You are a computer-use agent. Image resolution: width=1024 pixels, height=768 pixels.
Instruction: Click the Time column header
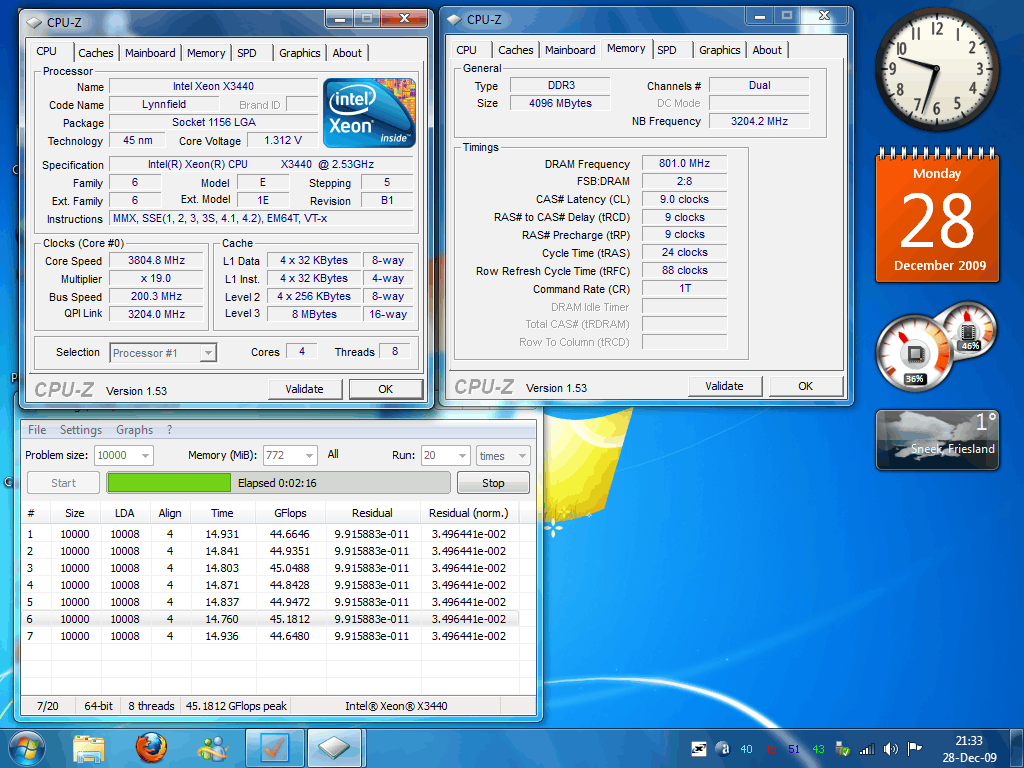point(222,513)
